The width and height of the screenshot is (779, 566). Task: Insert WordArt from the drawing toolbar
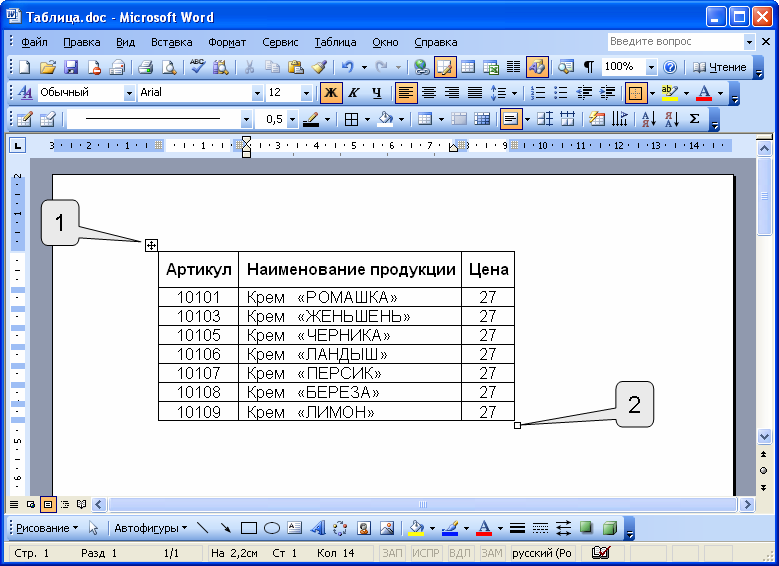pos(317,528)
